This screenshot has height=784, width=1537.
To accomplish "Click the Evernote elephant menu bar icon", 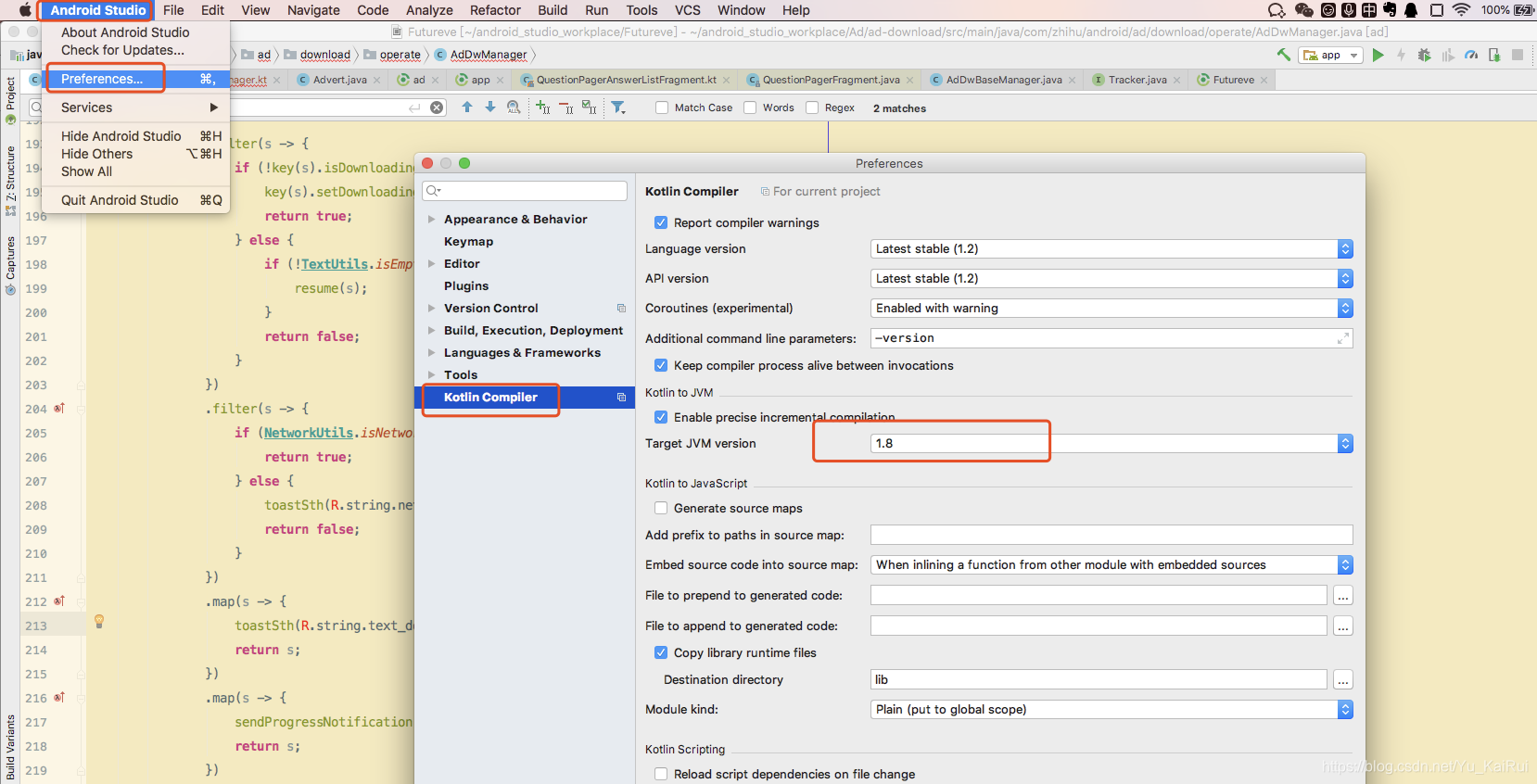I will (1390, 10).
